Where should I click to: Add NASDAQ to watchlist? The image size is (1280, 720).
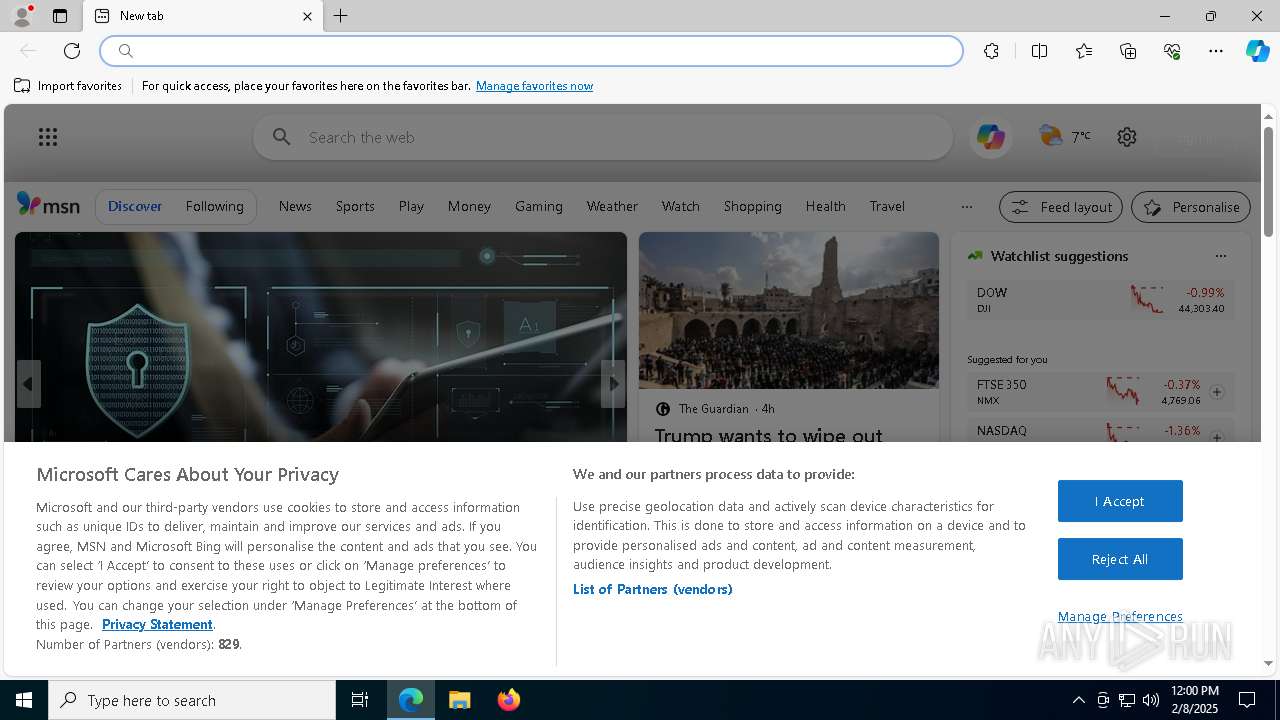(1217, 436)
